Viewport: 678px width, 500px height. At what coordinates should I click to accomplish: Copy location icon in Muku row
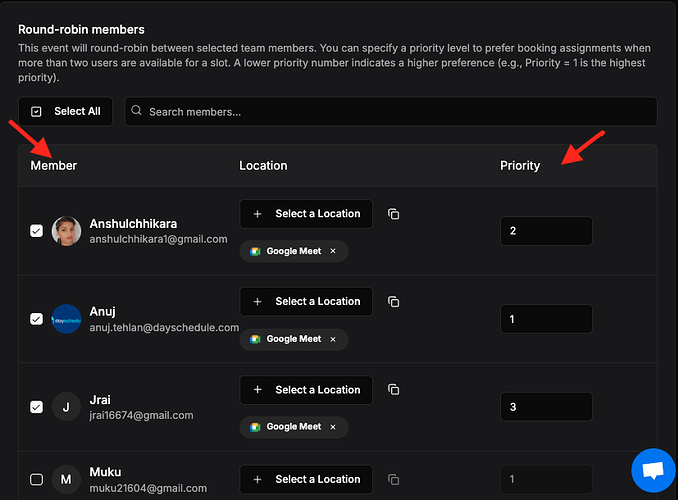tap(393, 479)
